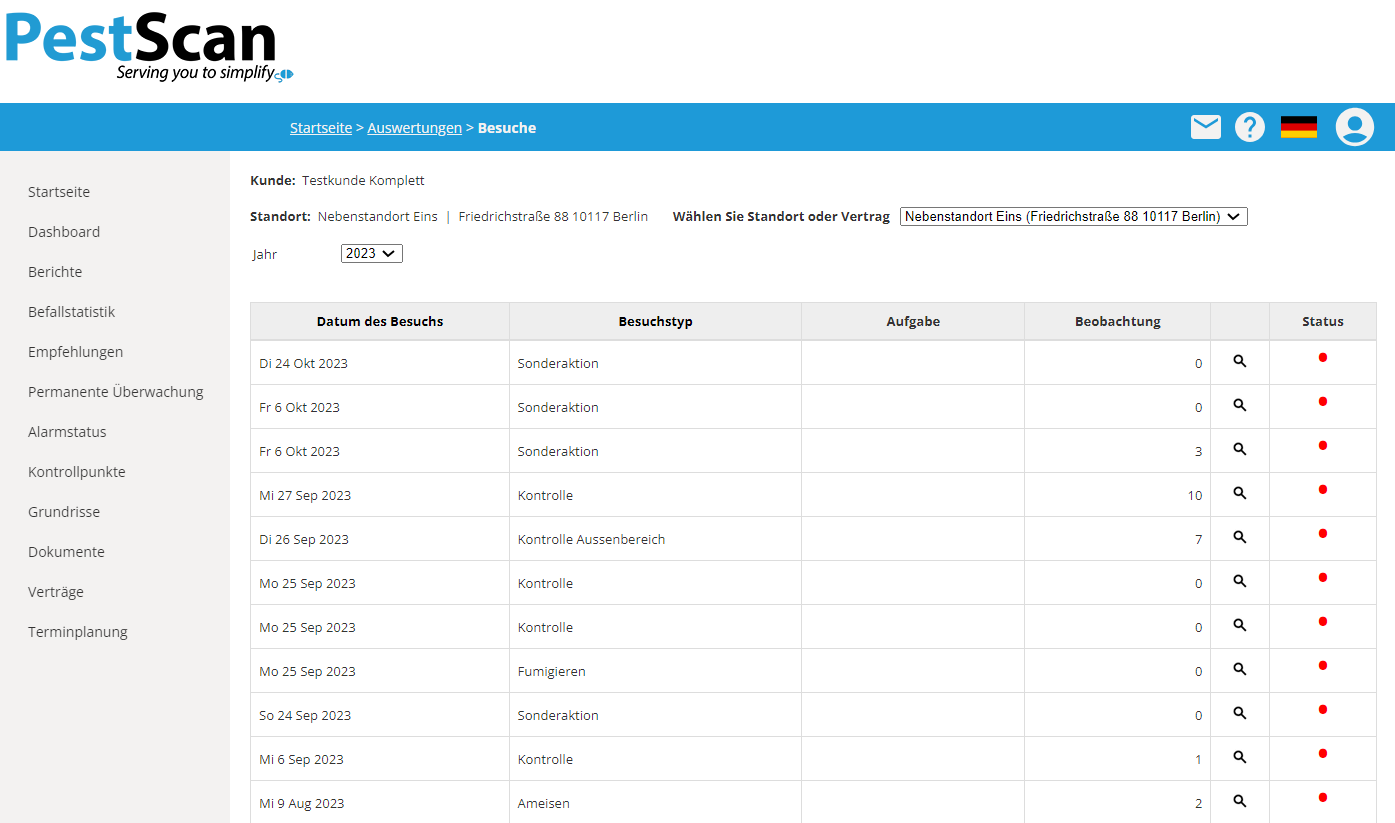Click the Mi 9 Aug 2023 date cell

380,803
